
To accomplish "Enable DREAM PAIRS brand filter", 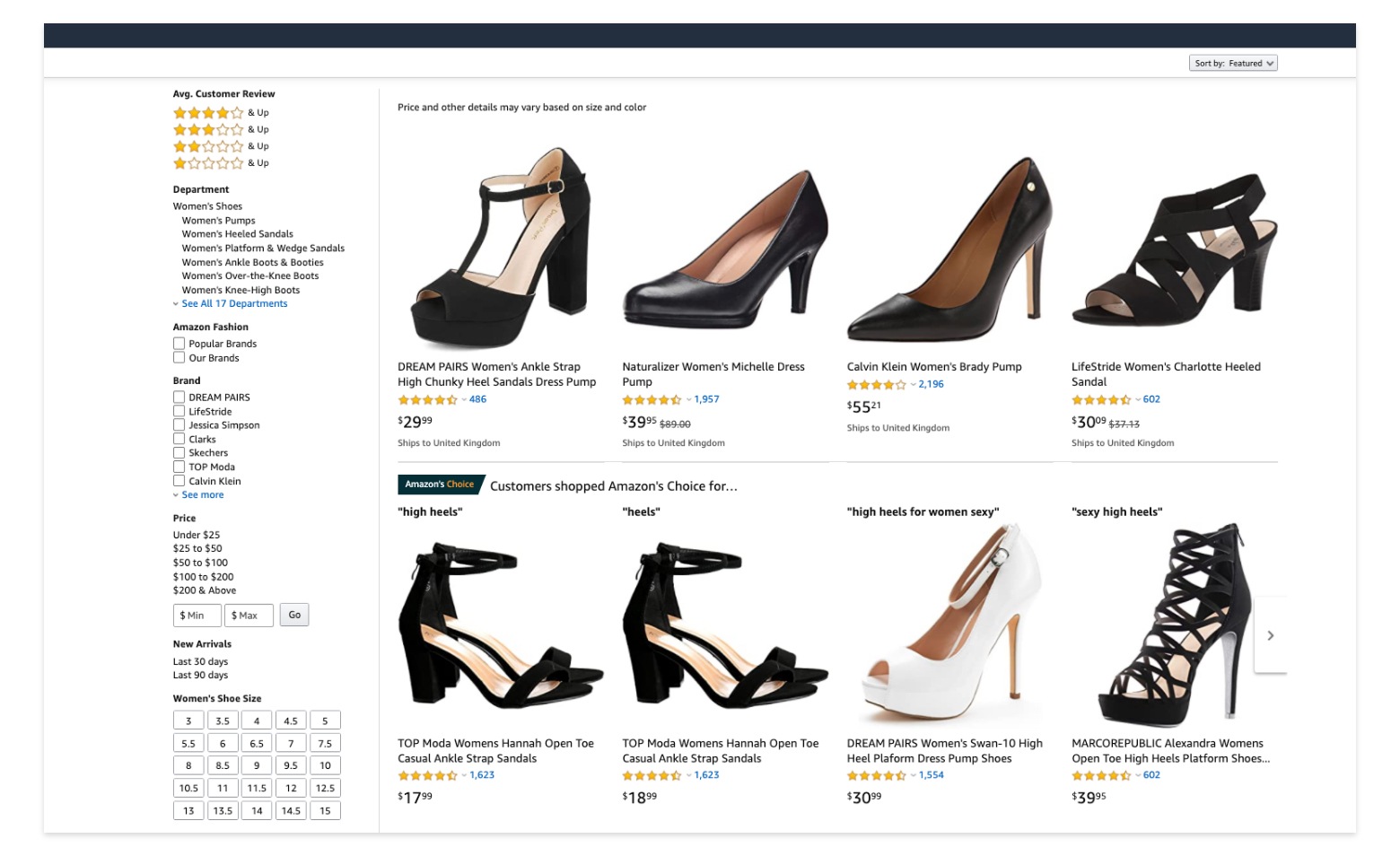I will [179, 397].
